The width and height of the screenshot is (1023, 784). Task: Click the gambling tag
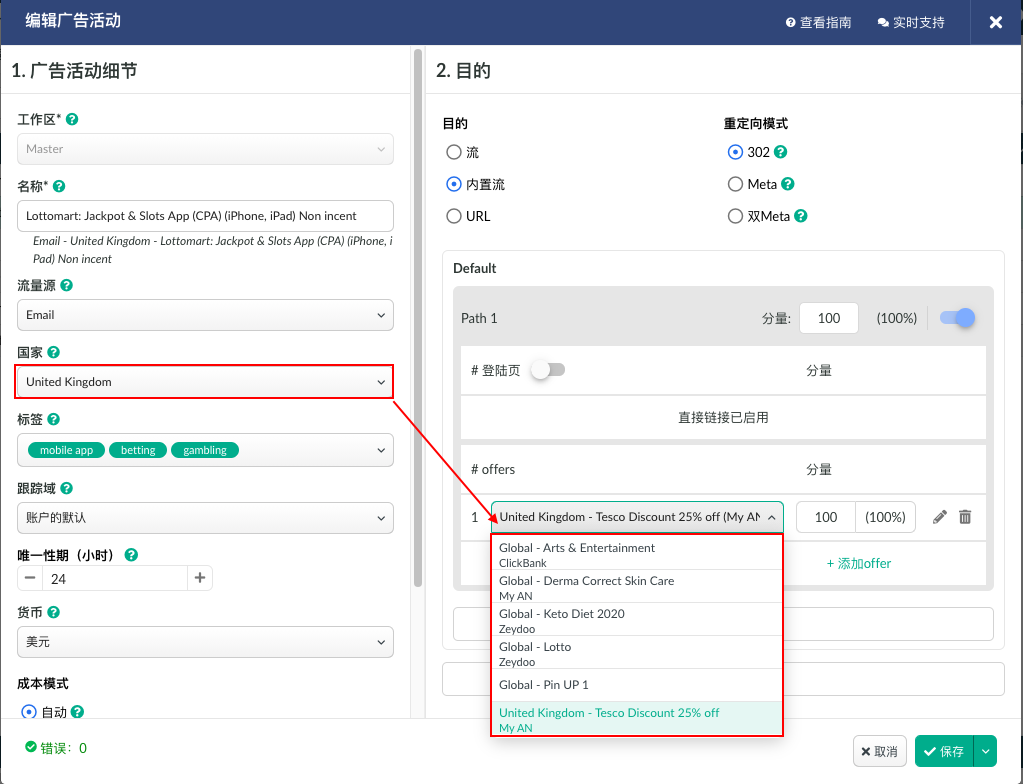[x=205, y=450]
